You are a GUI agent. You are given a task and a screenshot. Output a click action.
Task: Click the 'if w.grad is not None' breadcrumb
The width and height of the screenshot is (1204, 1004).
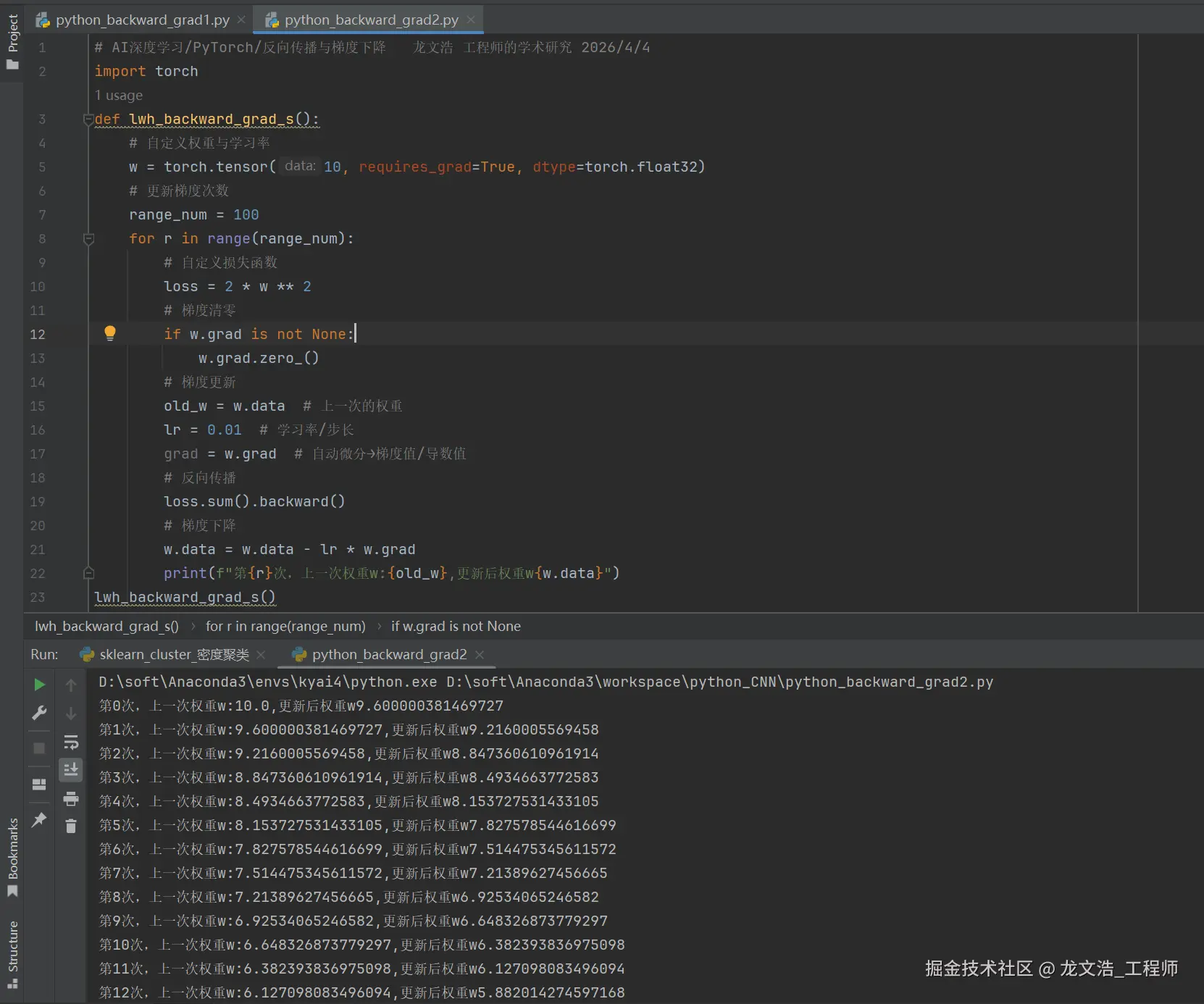point(456,627)
